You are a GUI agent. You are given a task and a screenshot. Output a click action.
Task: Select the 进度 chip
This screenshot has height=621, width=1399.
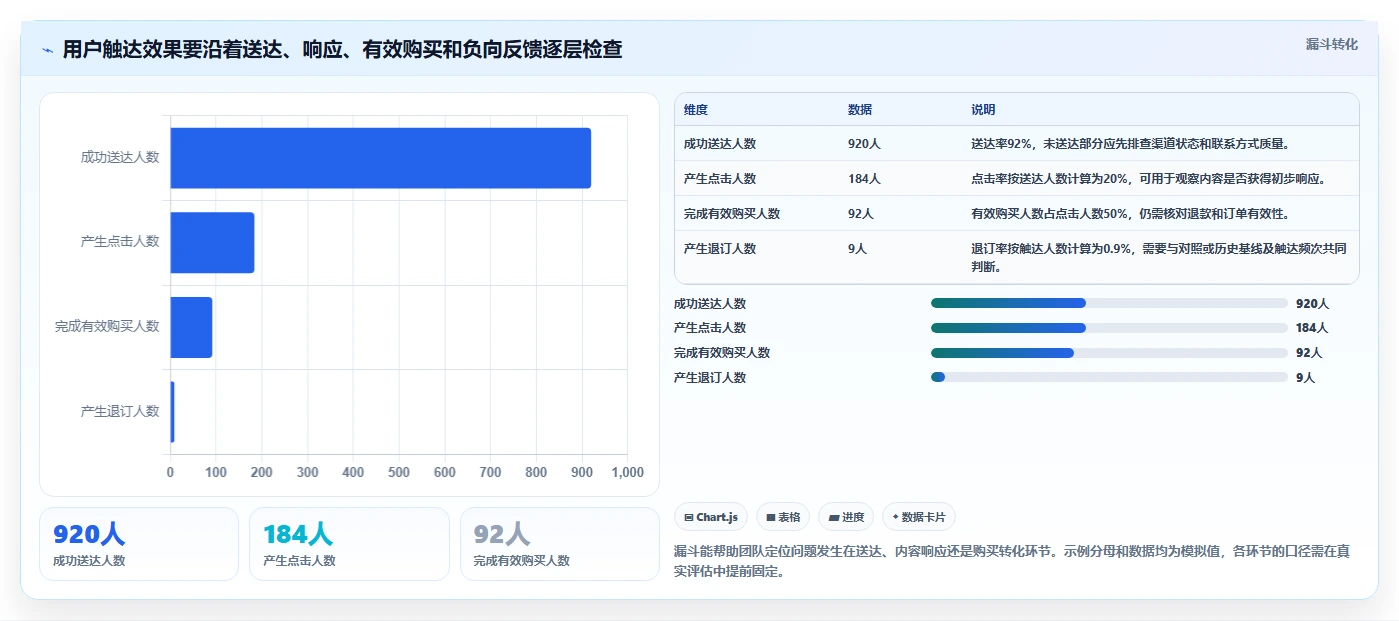click(x=846, y=517)
